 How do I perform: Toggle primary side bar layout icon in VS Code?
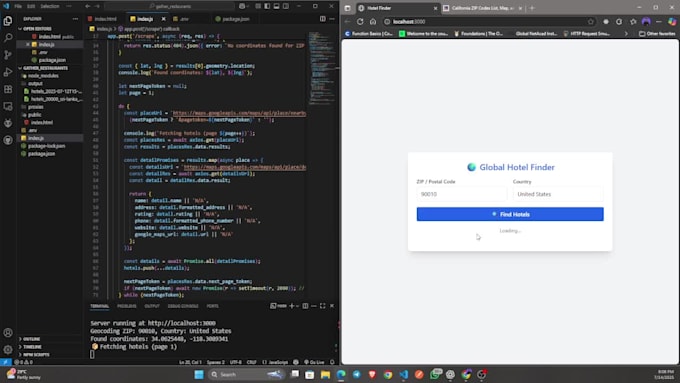pos(267,6)
